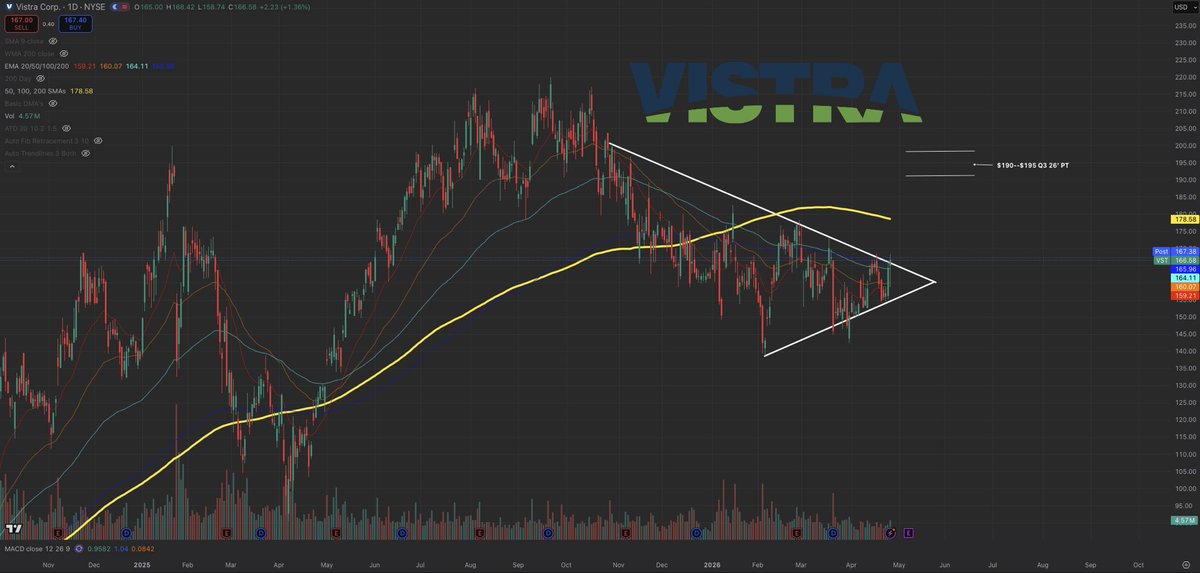
Task: Click the lightning event marker before May 2026
Action: (890, 532)
